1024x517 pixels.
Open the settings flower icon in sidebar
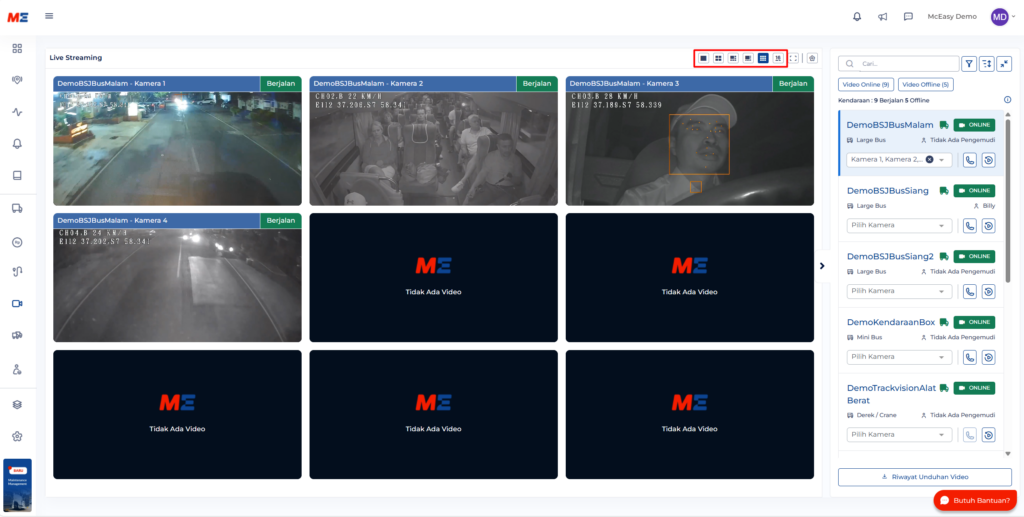pos(18,436)
